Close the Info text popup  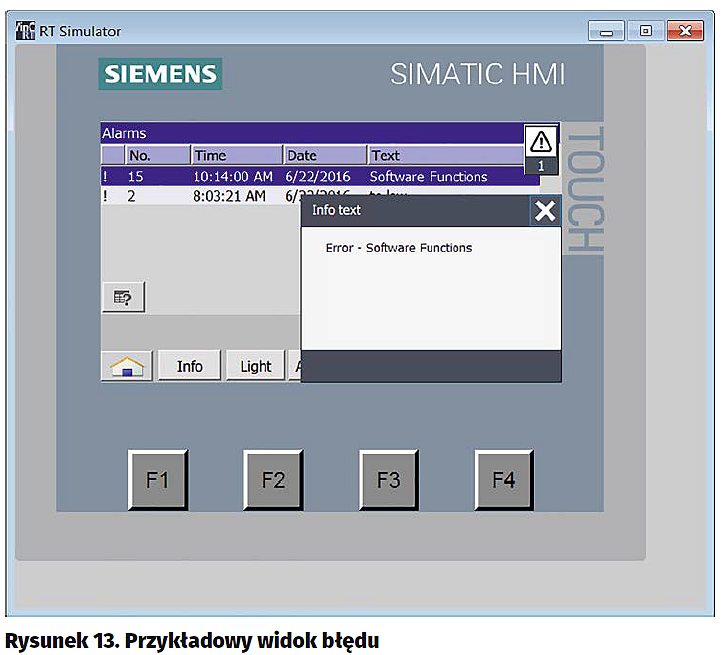[x=544, y=211]
